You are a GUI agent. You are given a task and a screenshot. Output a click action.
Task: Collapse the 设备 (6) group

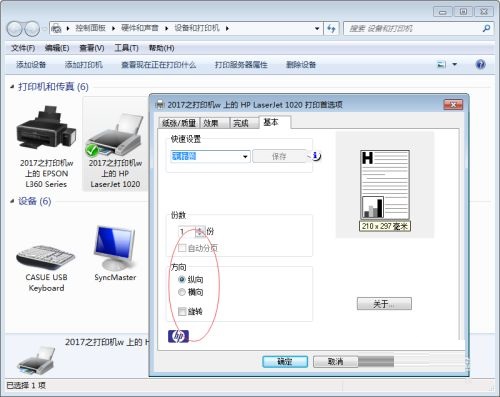12,201
